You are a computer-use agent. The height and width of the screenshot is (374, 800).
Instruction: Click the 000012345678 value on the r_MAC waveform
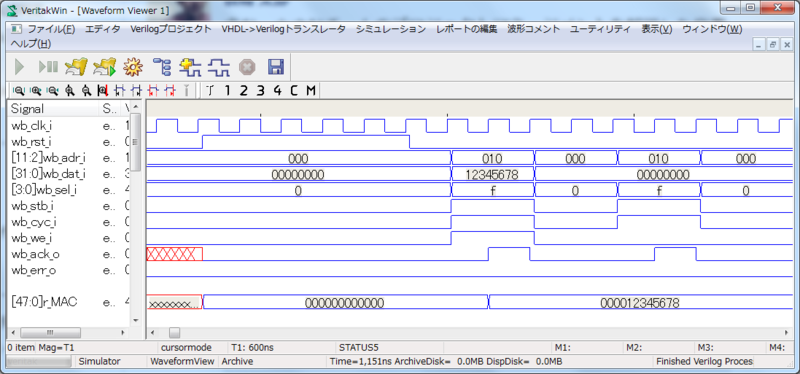click(x=639, y=303)
